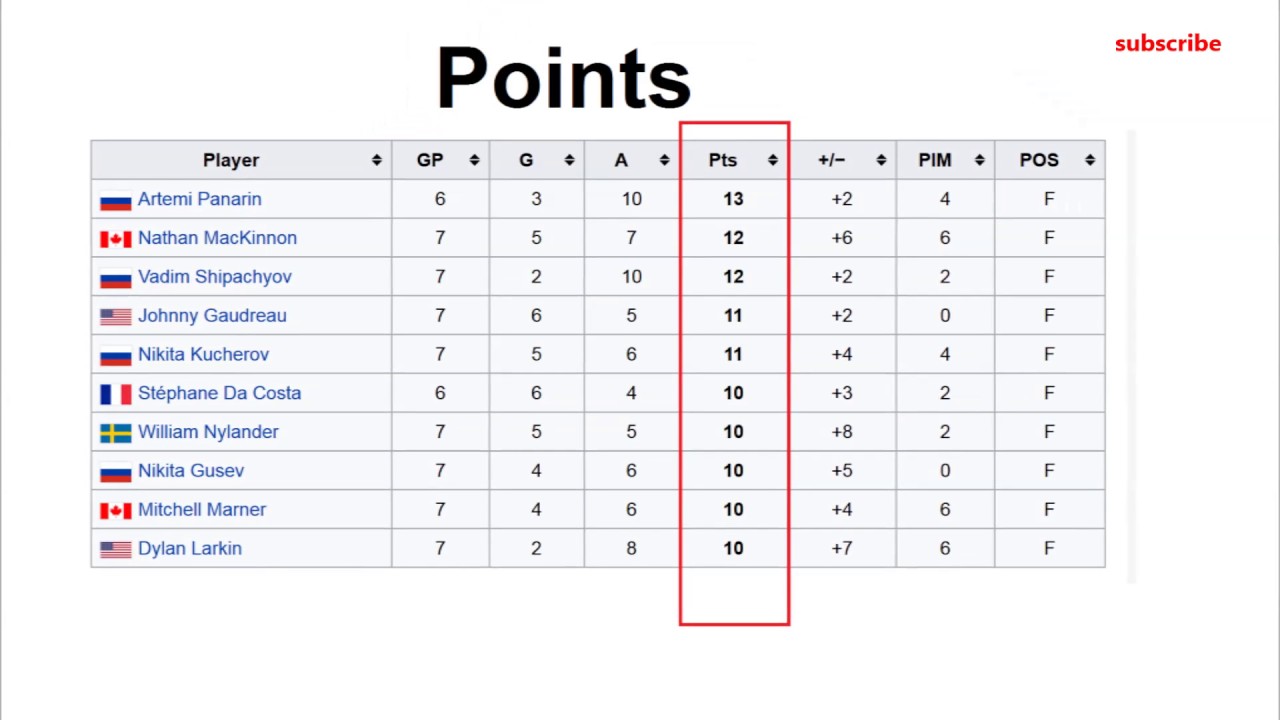Sort by PIM column arrows
The height and width of the screenshot is (720, 1280).
click(979, 160)
